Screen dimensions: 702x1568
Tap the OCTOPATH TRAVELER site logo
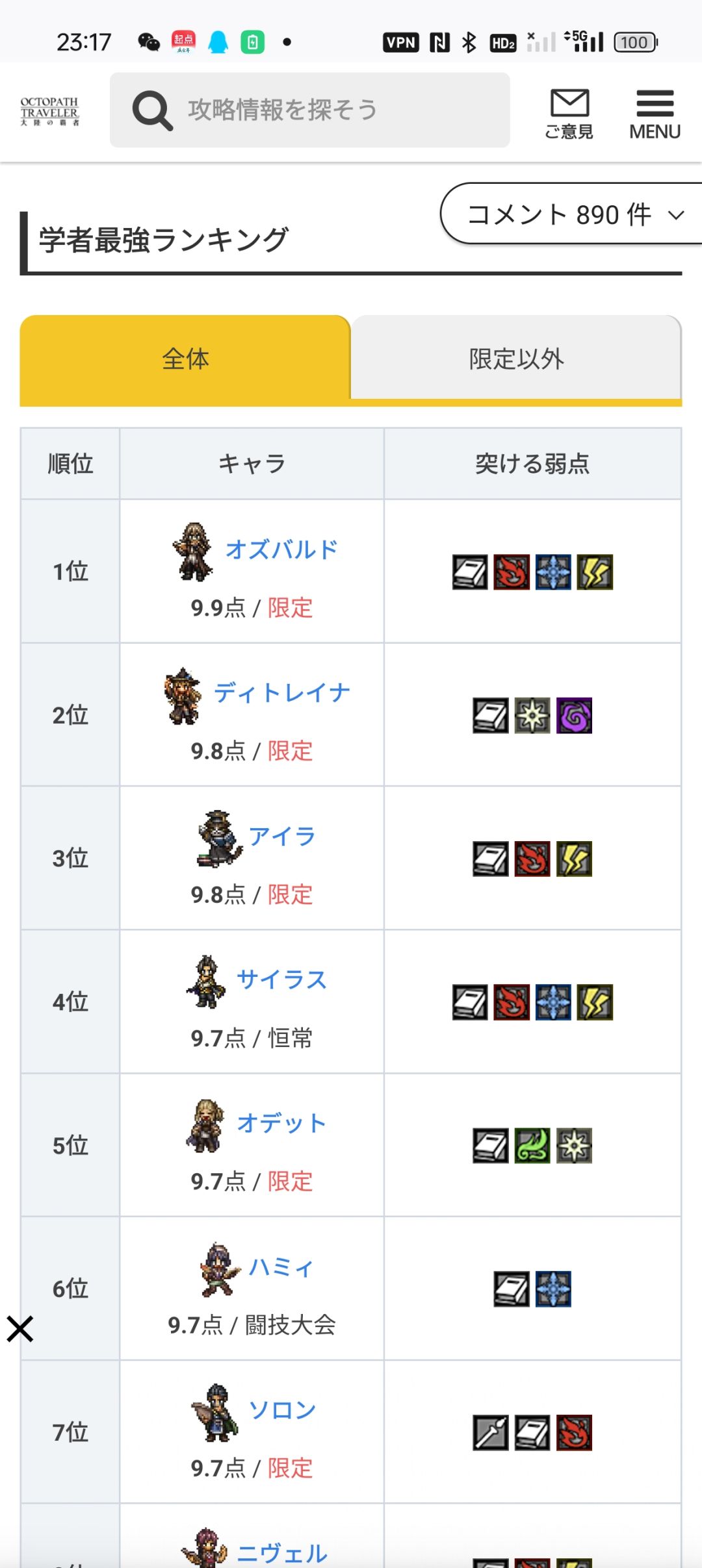click(x=49, y=111)
